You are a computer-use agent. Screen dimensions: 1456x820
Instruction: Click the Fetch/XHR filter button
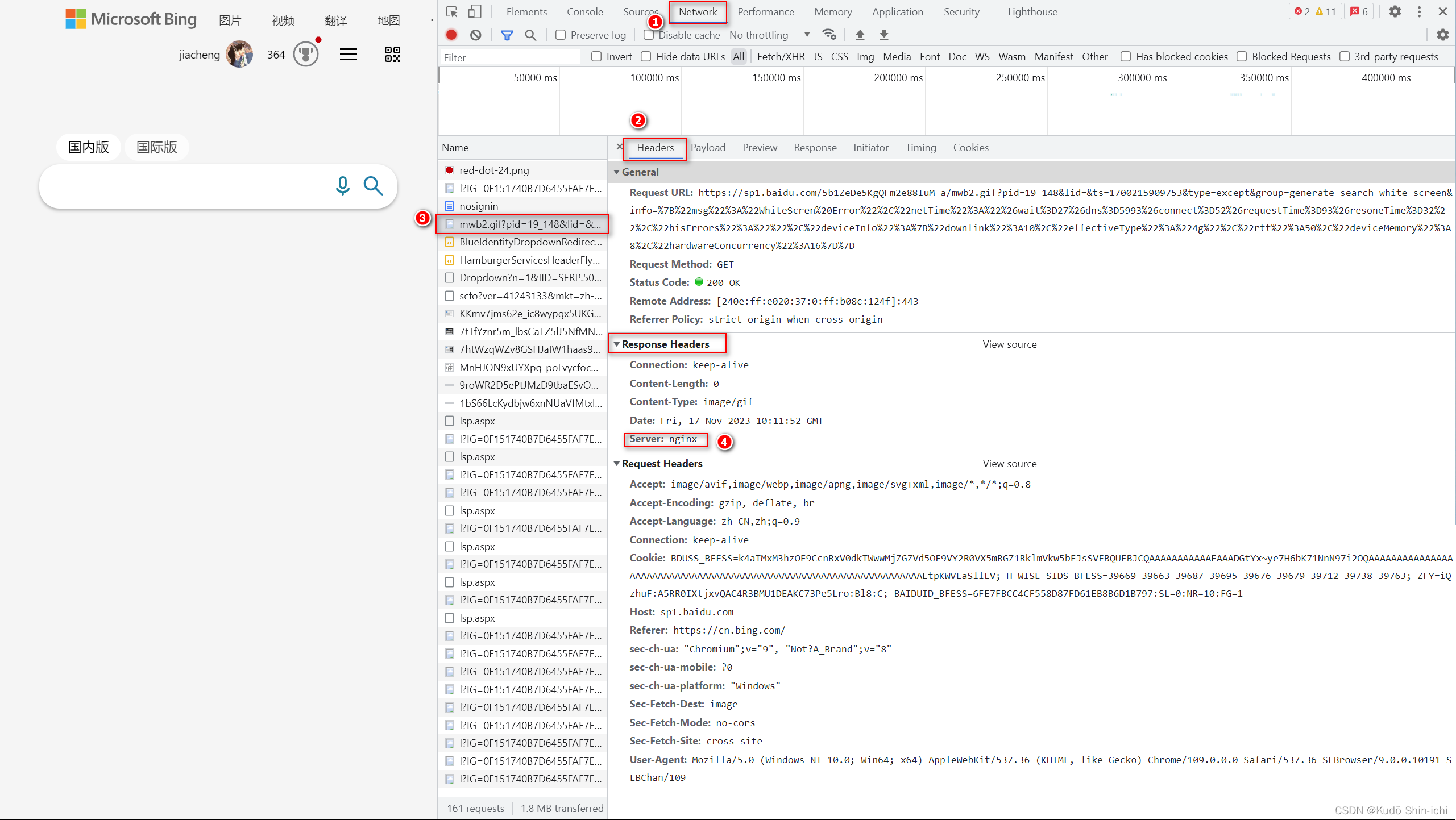click(780, 56)
